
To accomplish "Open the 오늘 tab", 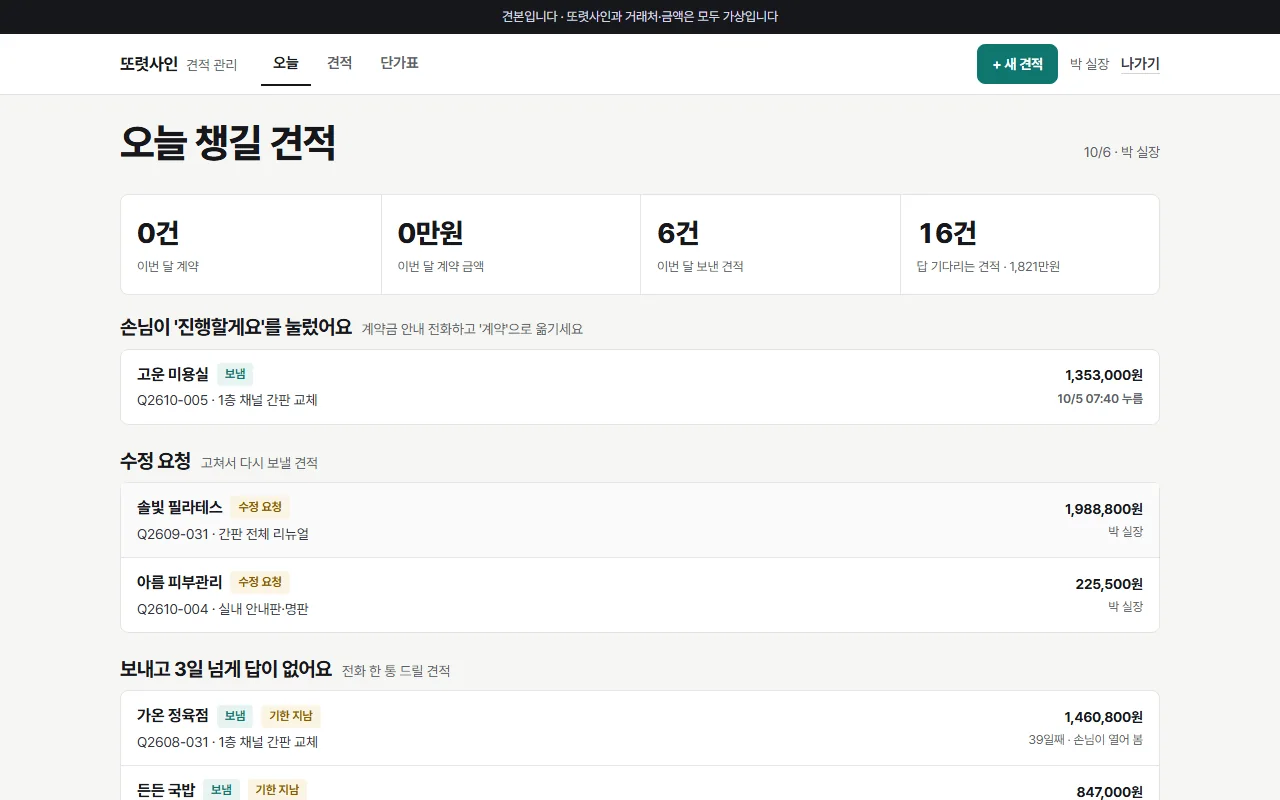I will [x=286, y=63].
